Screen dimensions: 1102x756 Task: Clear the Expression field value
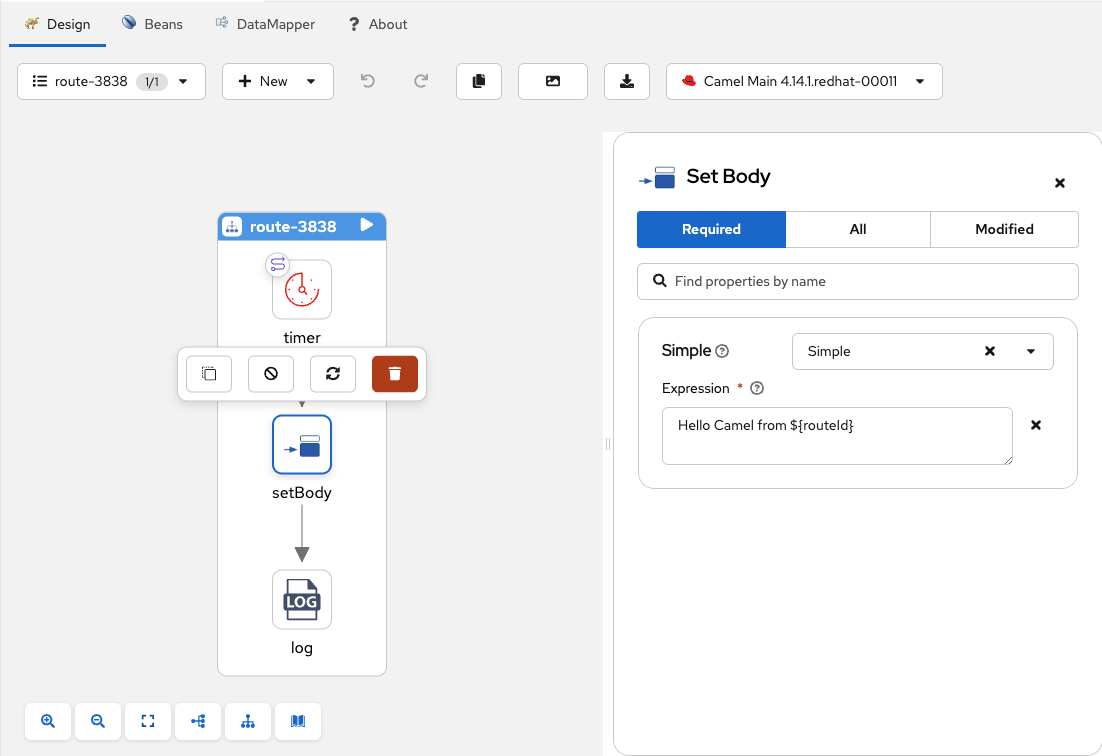[x=1035, y=425]
